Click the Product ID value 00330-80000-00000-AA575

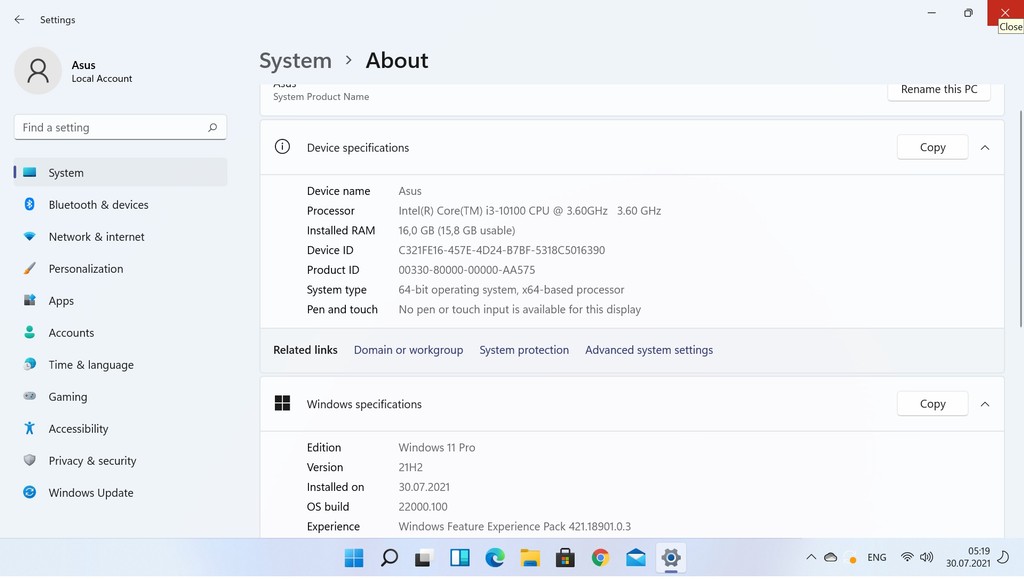[466, 270]
